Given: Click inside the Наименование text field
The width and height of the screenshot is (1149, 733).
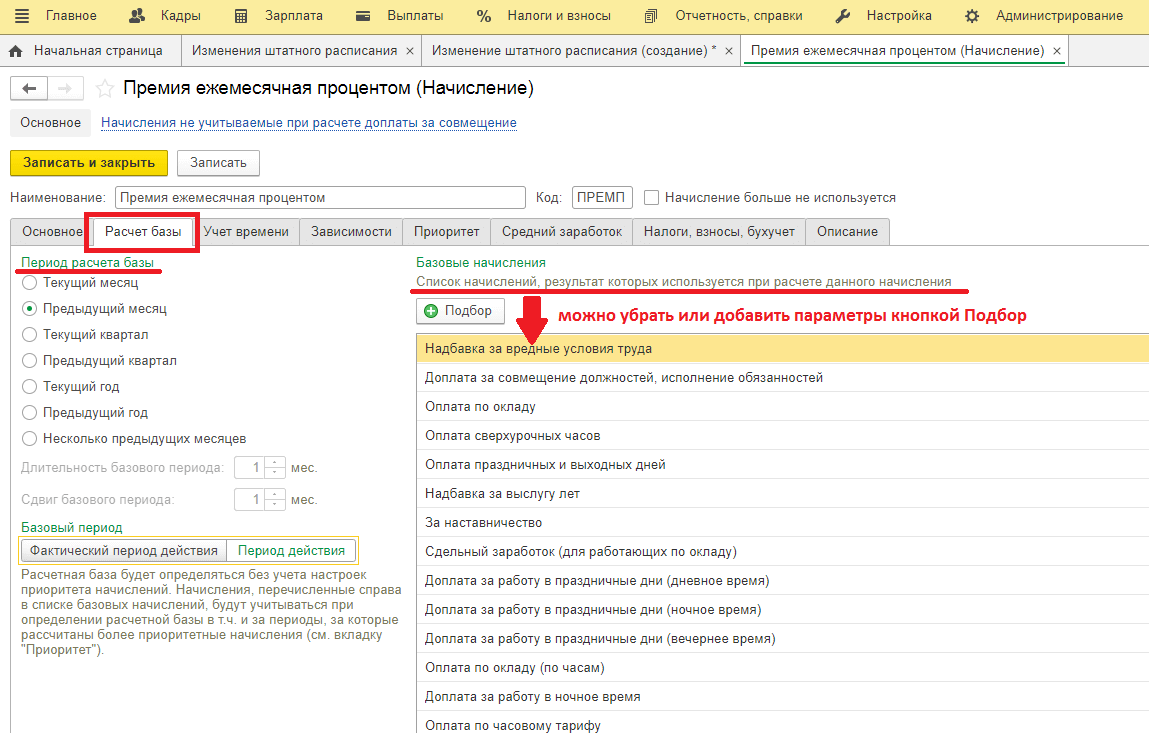Looking at the screenshot, I should click(320, 197).
